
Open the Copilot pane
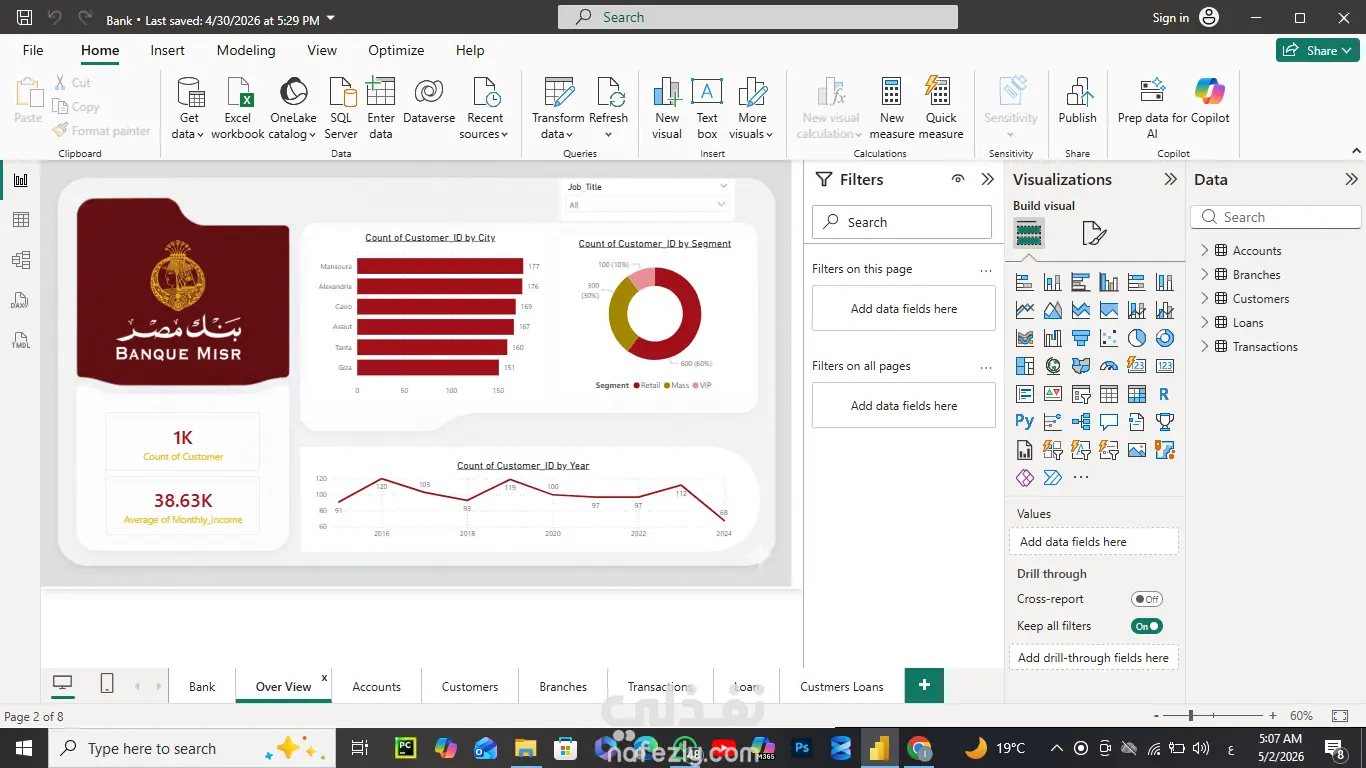[x=1210, y=101]
